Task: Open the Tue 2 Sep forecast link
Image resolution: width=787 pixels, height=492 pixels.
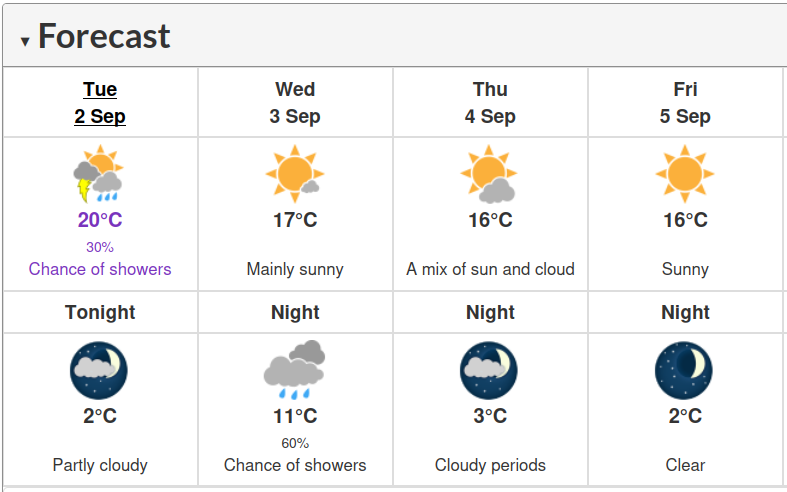Action: pos(100,103)
